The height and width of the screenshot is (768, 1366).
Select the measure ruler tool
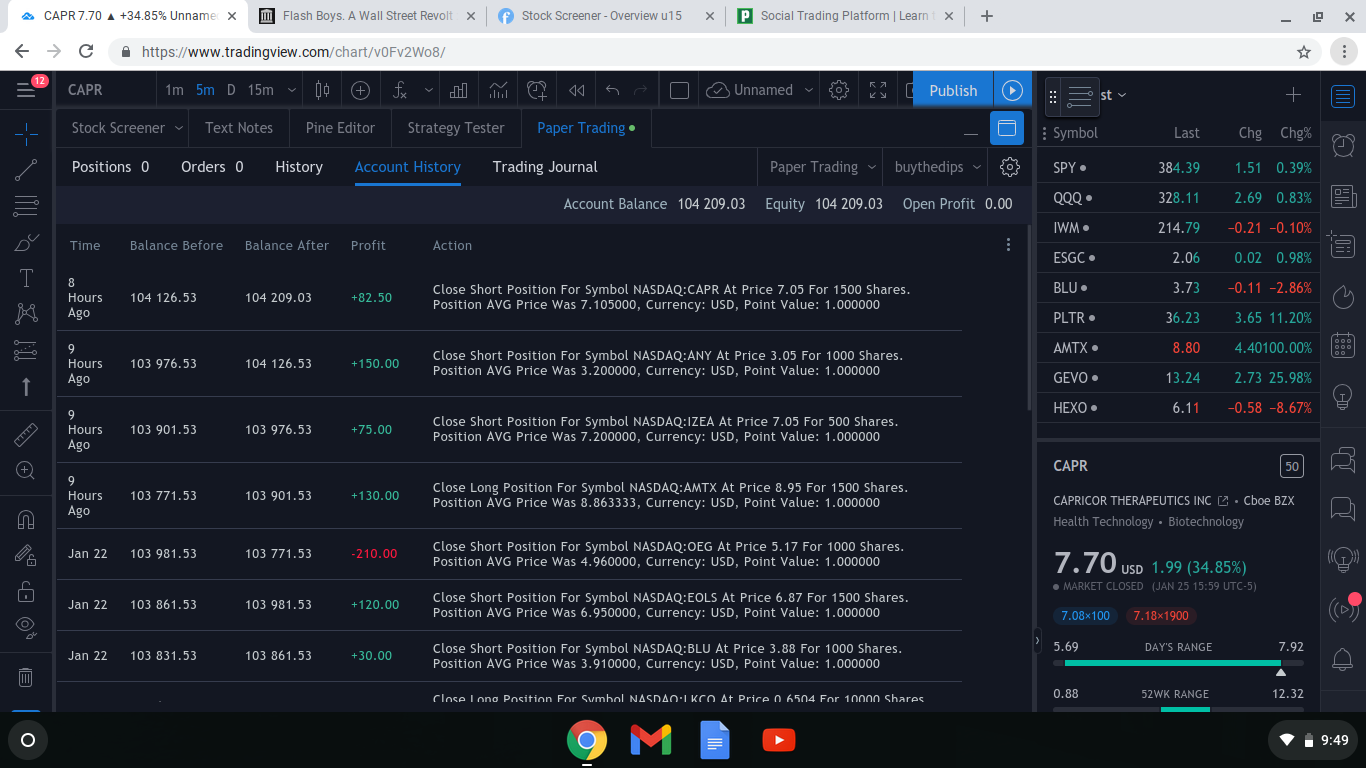[x=27, y=434]
